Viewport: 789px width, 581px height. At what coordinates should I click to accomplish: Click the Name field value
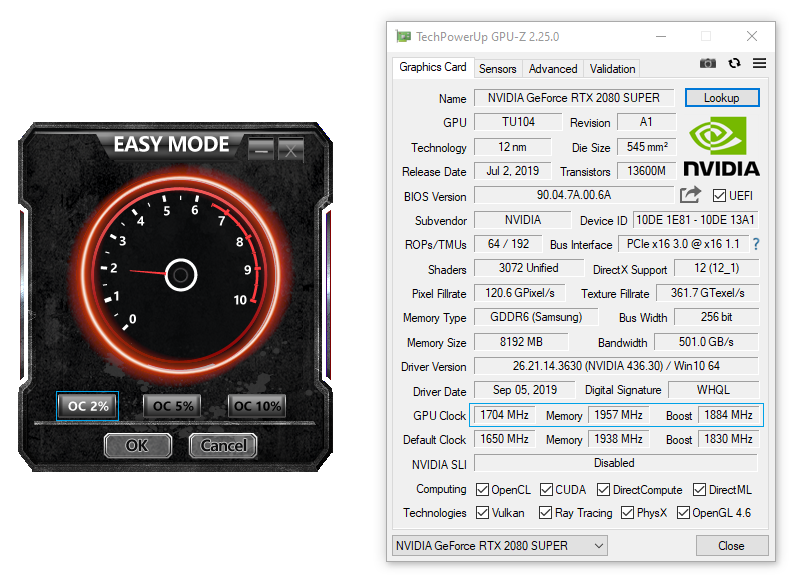click(x=574, y=98)
